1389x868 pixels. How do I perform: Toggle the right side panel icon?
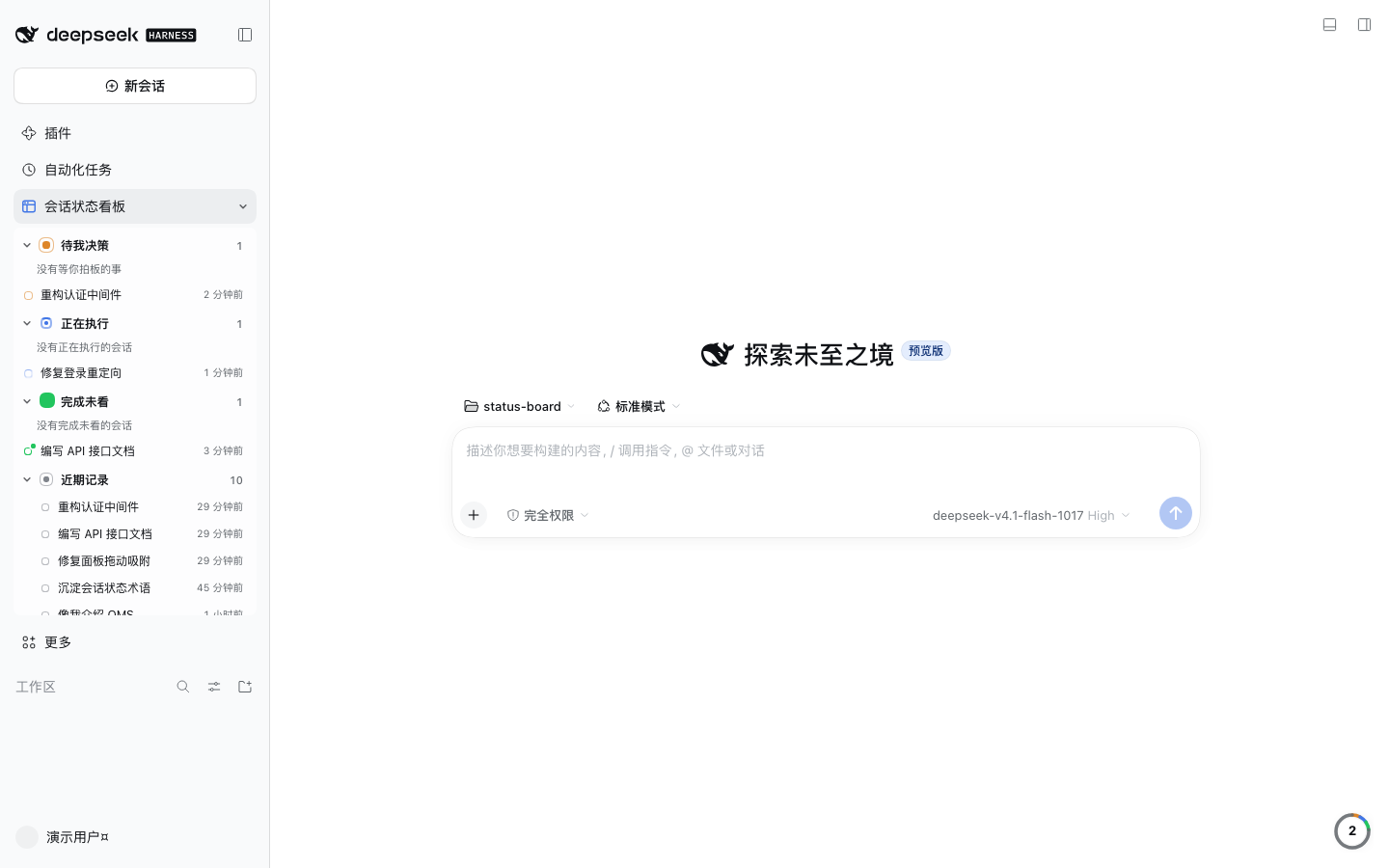point(1364,25)
